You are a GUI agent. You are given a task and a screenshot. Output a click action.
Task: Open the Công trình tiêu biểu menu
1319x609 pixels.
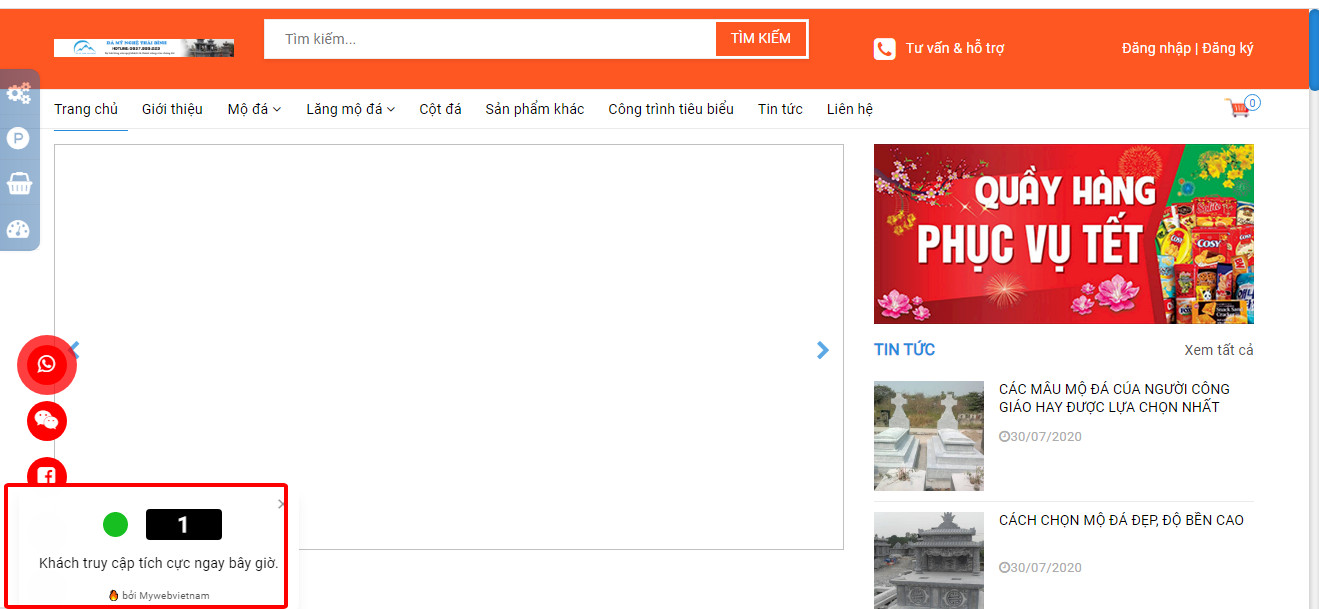coord(670,109)
